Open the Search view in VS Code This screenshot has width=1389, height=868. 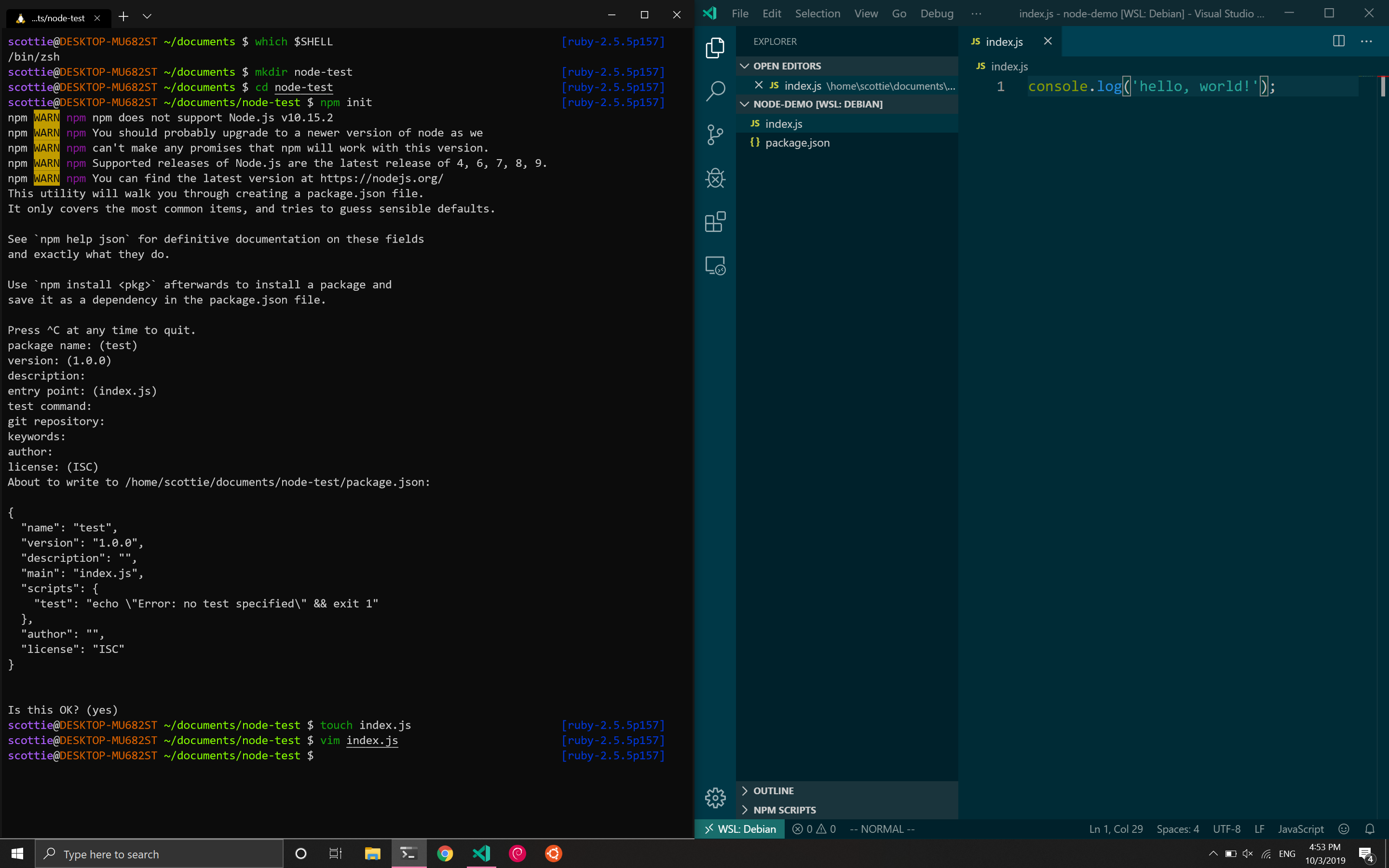pos(715,91)
